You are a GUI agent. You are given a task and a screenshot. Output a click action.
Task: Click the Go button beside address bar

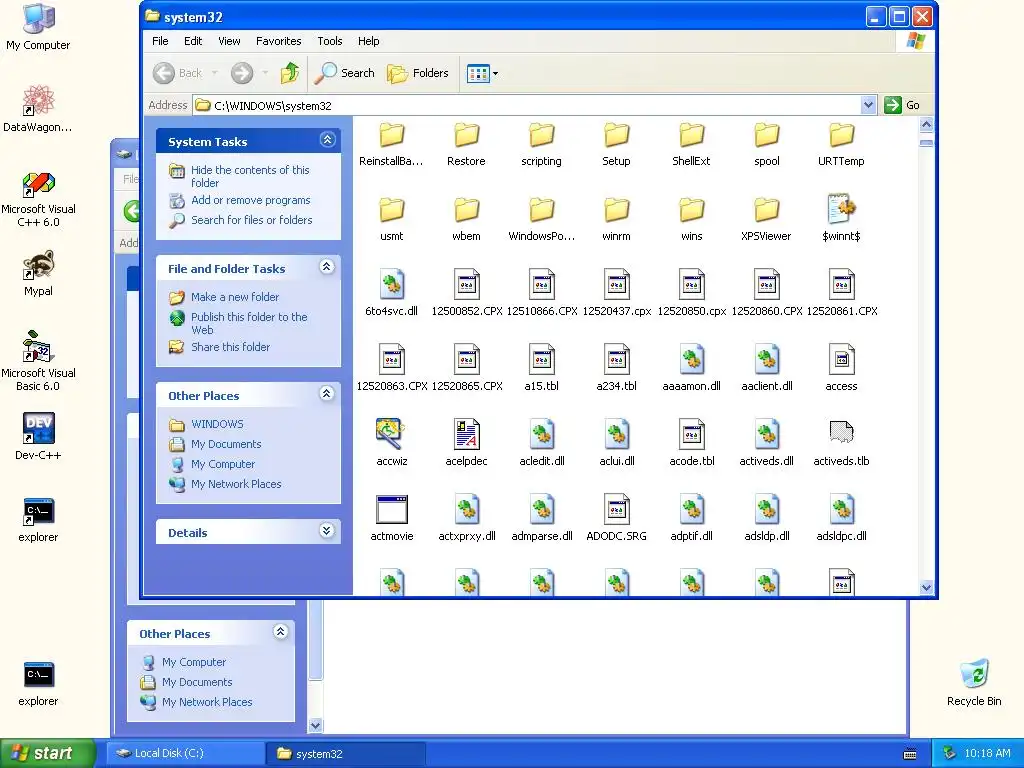coord(902,105)
